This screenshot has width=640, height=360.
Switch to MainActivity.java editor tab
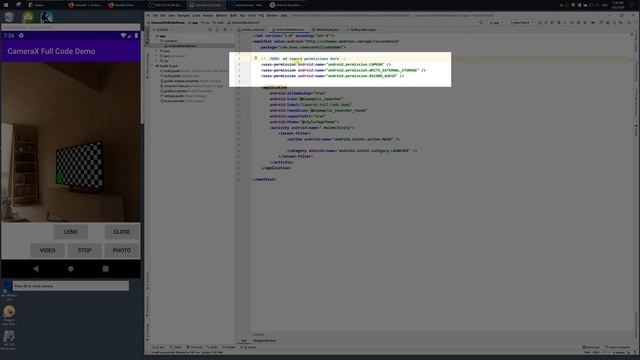[x=327, y=29]
